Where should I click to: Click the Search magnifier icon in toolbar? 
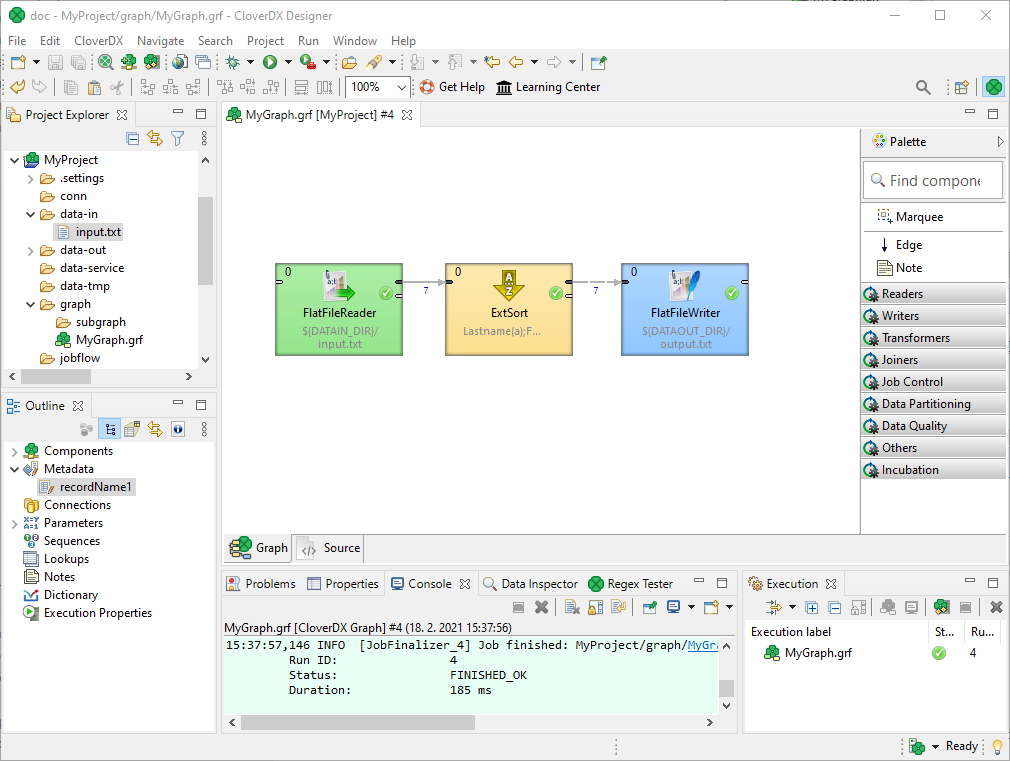(923, 87)
